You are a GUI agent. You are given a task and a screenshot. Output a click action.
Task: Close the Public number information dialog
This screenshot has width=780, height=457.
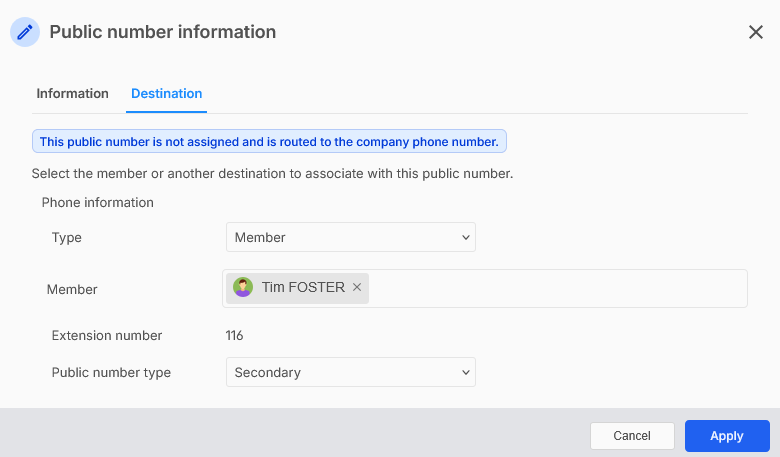point(756,32)
